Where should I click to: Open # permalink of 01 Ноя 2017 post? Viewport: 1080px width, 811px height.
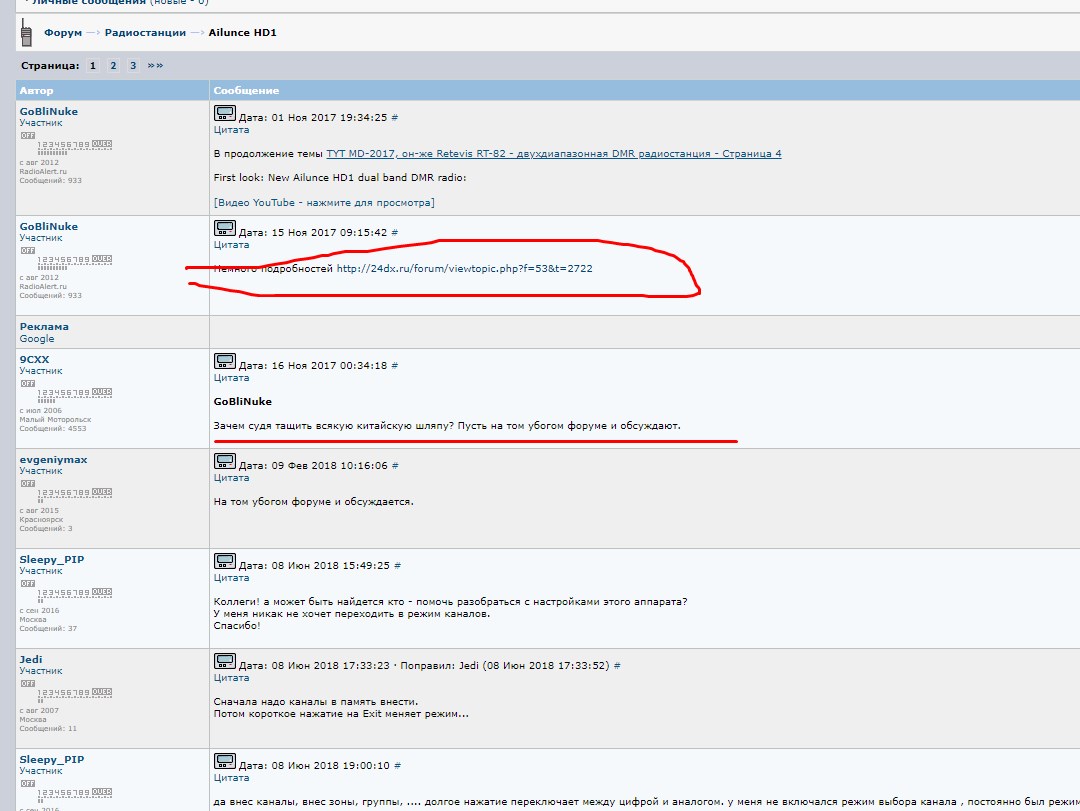pos(395,118)
